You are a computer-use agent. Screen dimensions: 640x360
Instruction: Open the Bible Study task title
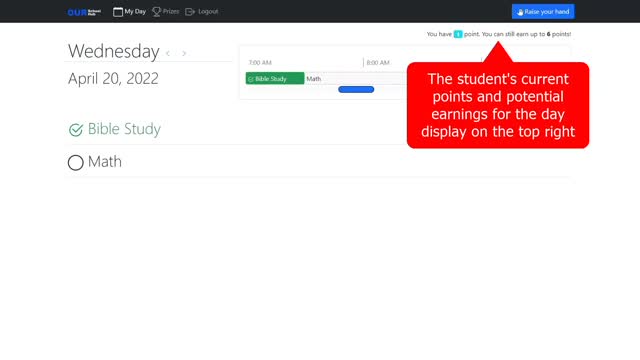tap(124, 129)
